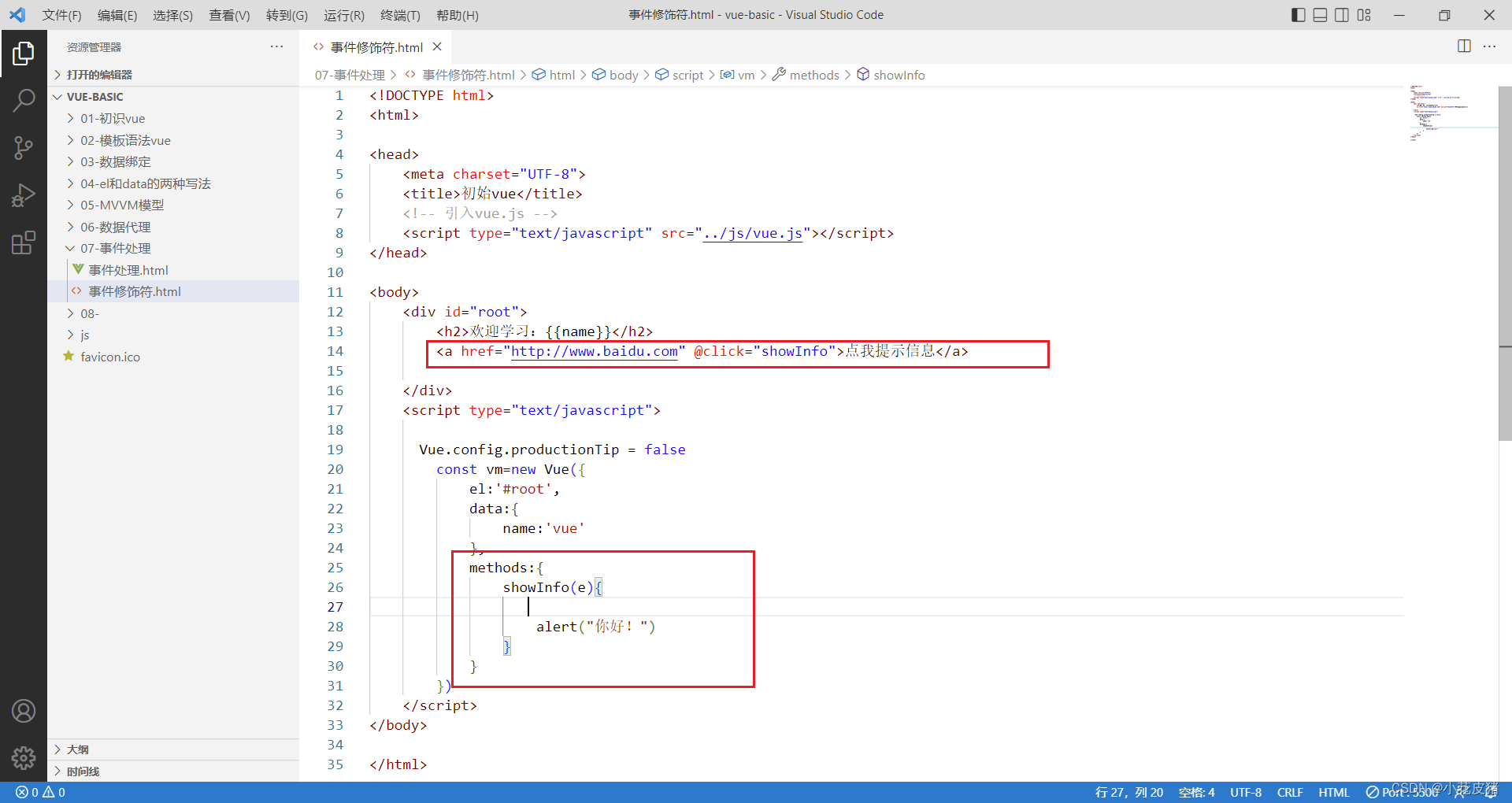The height and width of the screenshot is (803, 1512).
Task: Expand the 06-数据代理 folder
Action: point(173,227)
